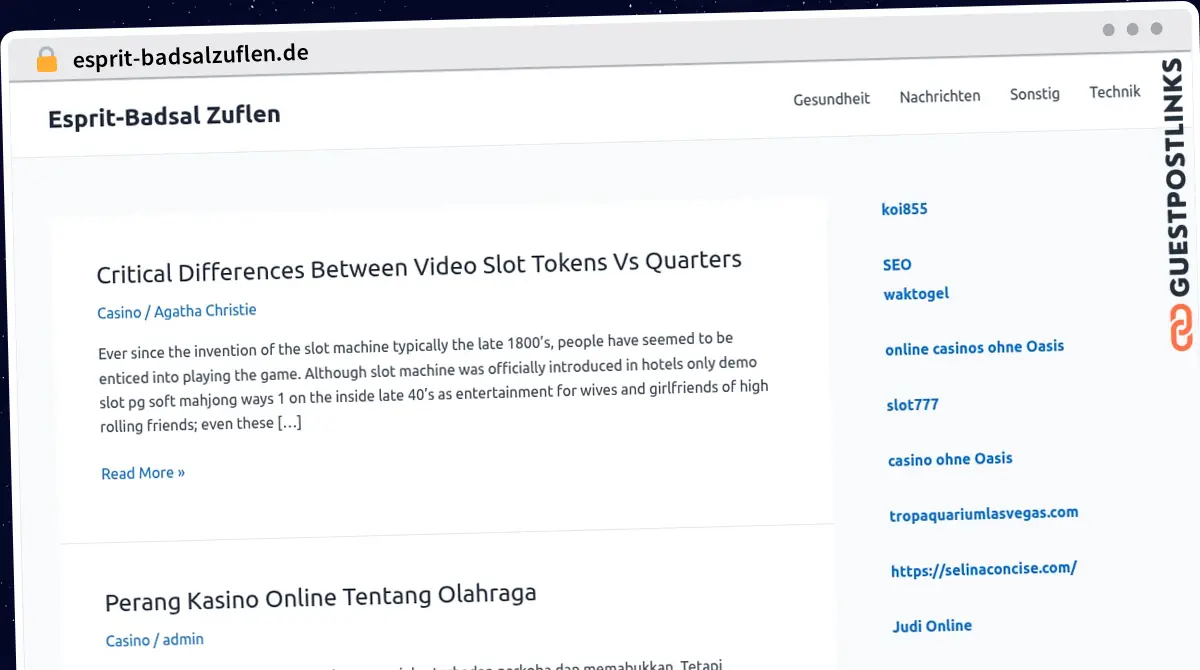This screenshot has width=1200, height=670.
Task: Open the Gesundheit menu item
Action: (831, 99)
